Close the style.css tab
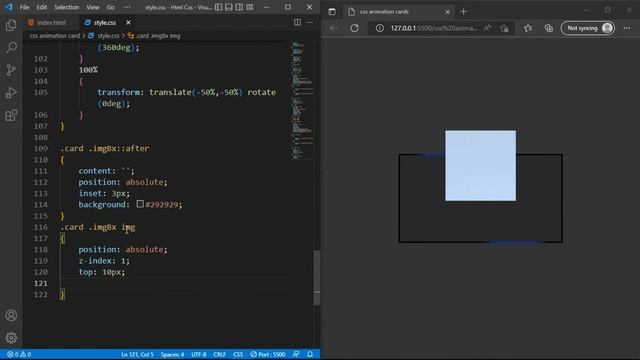The height and width of the screenshot is (360, 640). click(x=128, y=22)
